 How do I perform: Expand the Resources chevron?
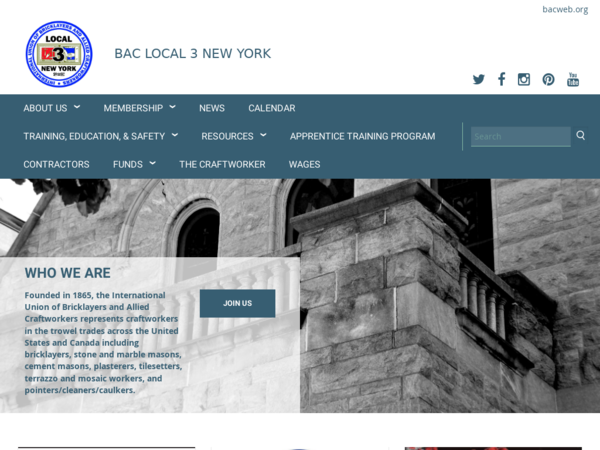[x=263, y=135]
